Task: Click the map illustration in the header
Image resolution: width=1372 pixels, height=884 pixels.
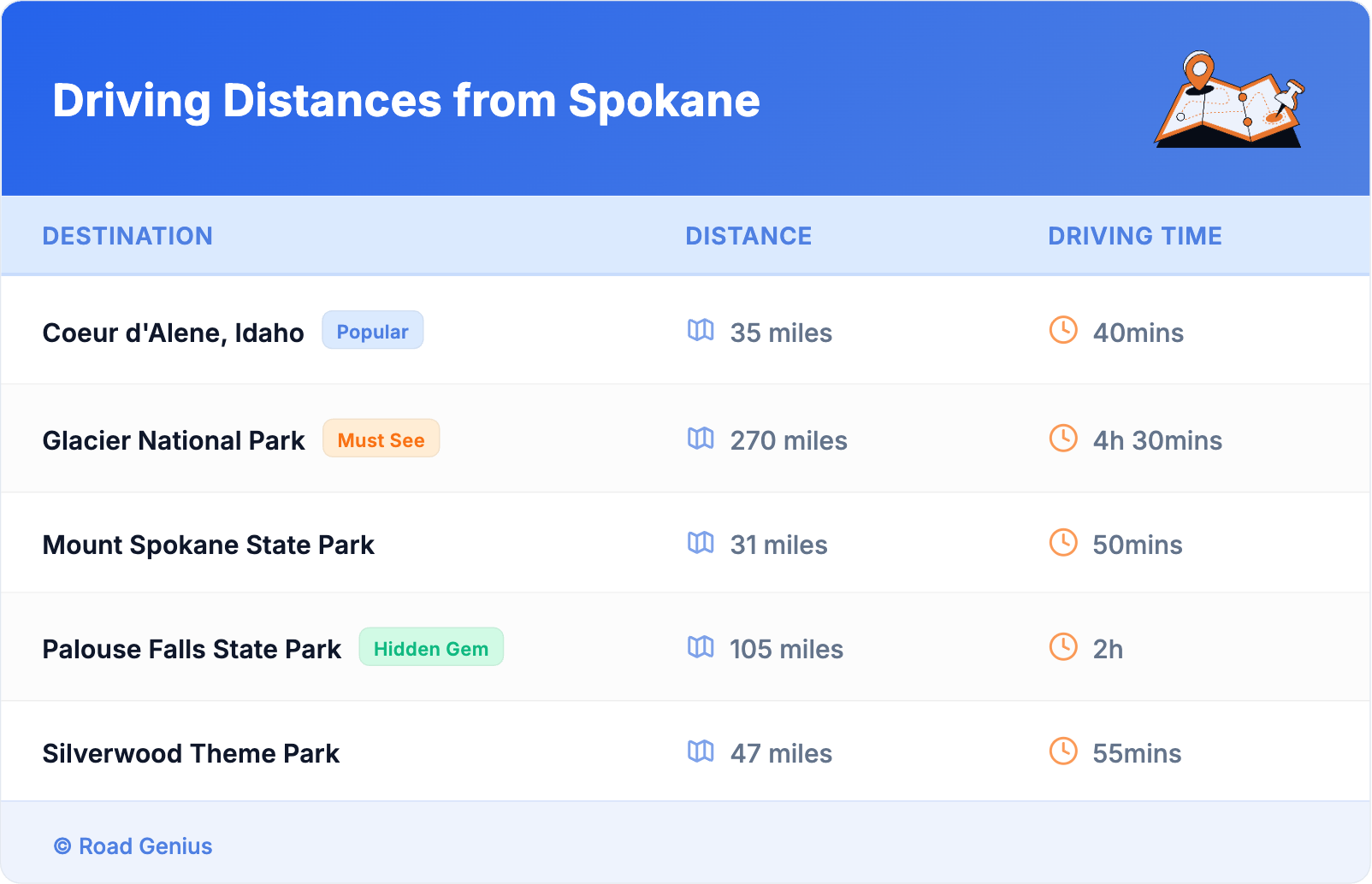Action: [1229, 101]
